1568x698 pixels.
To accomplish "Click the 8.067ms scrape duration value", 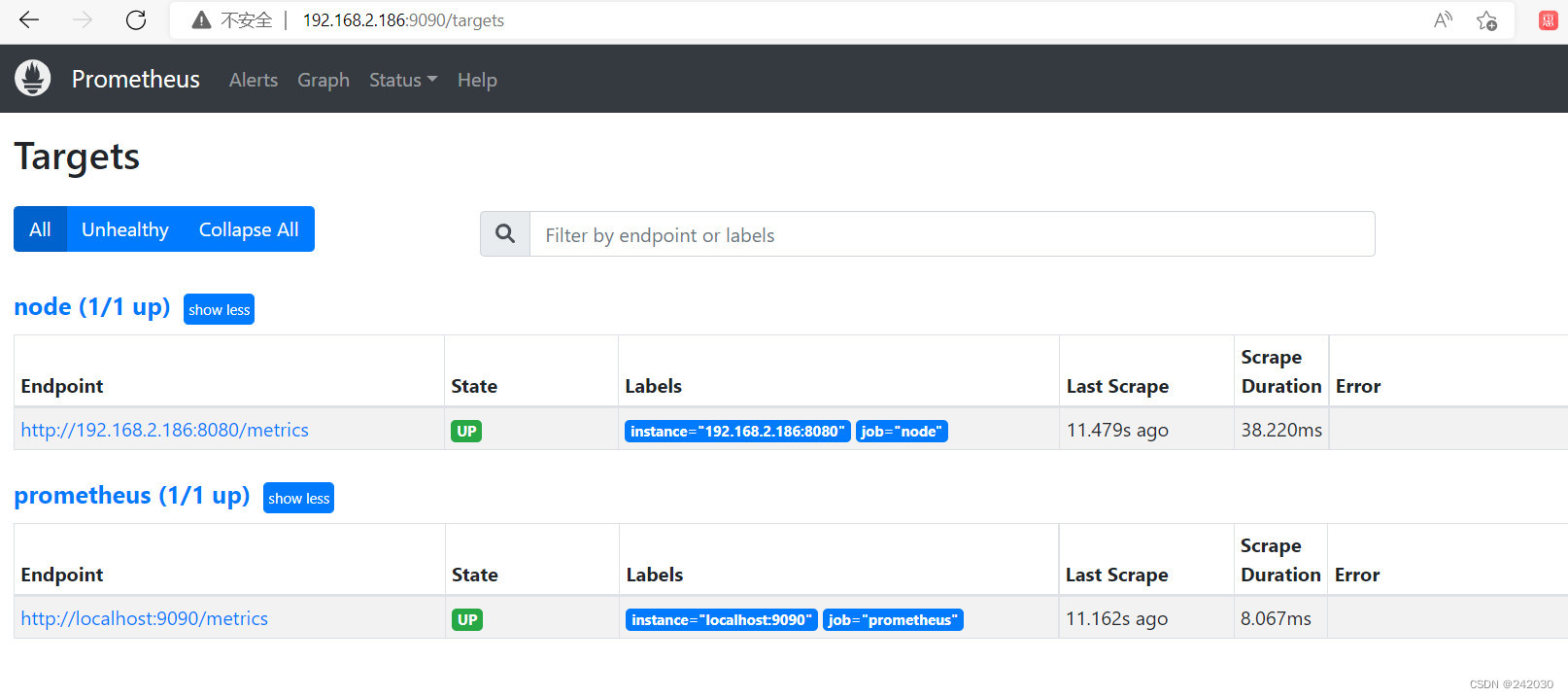I will 1276,618.
